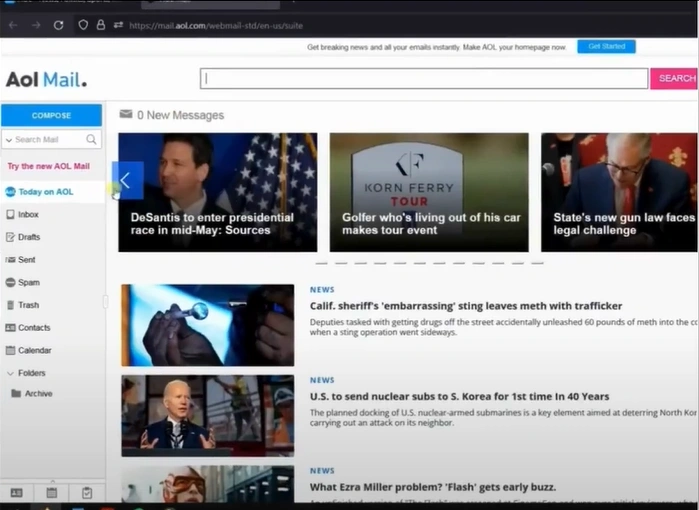Open the Flash article thumbnail
The width and height of the screenshot is (699, 510).
coord(208,484)
